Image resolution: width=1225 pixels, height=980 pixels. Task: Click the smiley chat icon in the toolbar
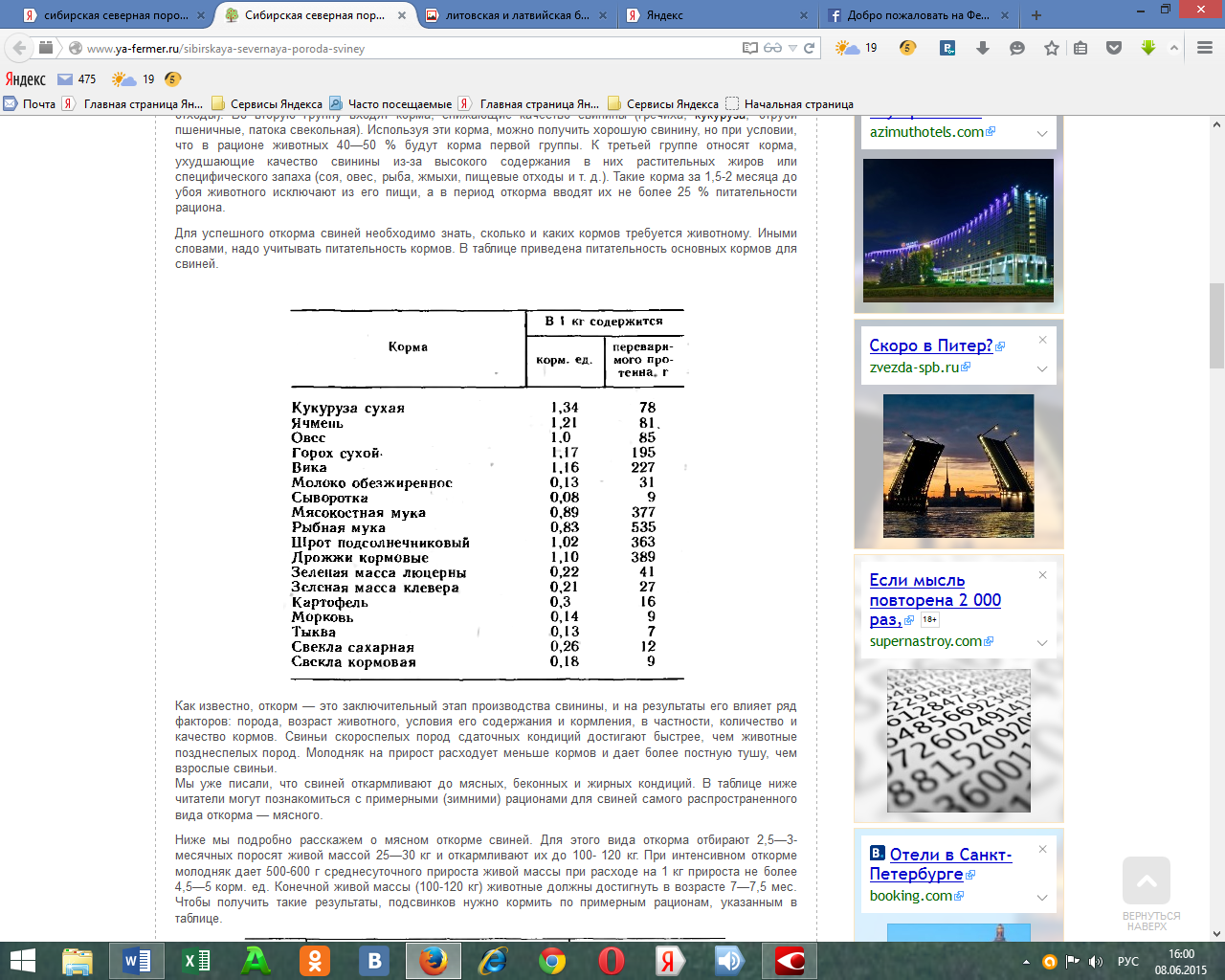[1017, 48]
